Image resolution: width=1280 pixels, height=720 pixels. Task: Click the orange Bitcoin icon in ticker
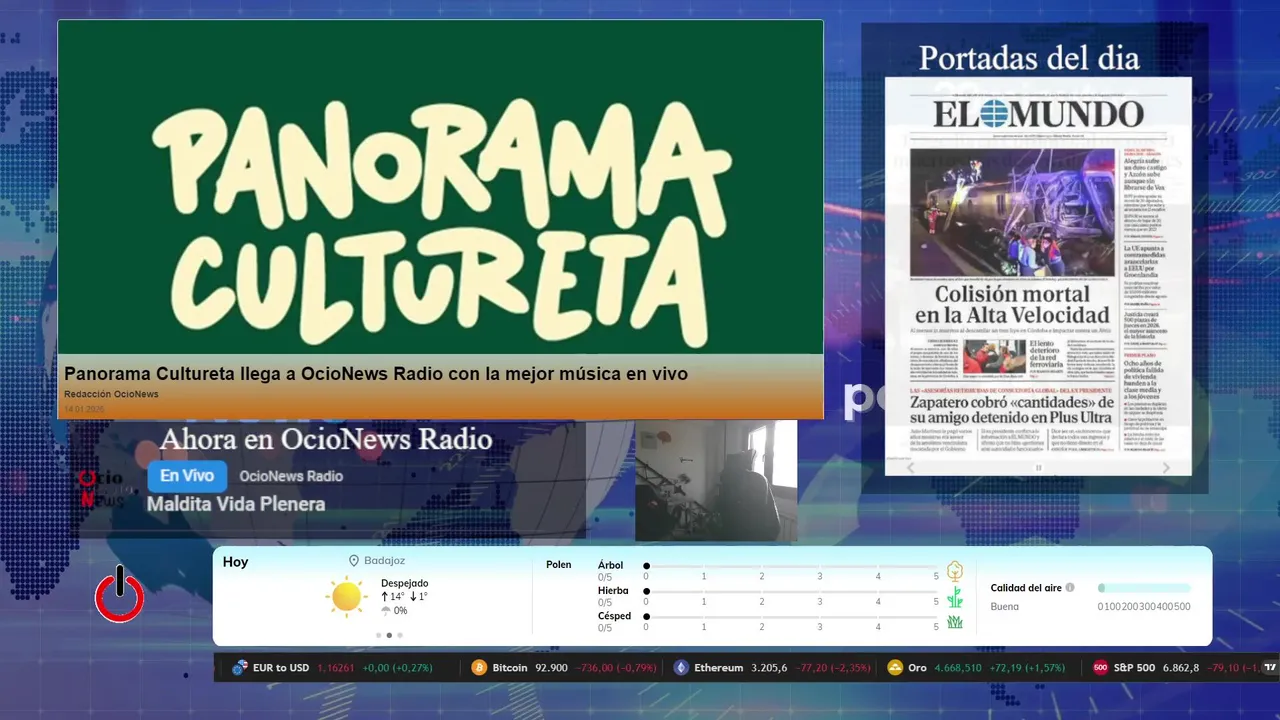tap(479, 668)
